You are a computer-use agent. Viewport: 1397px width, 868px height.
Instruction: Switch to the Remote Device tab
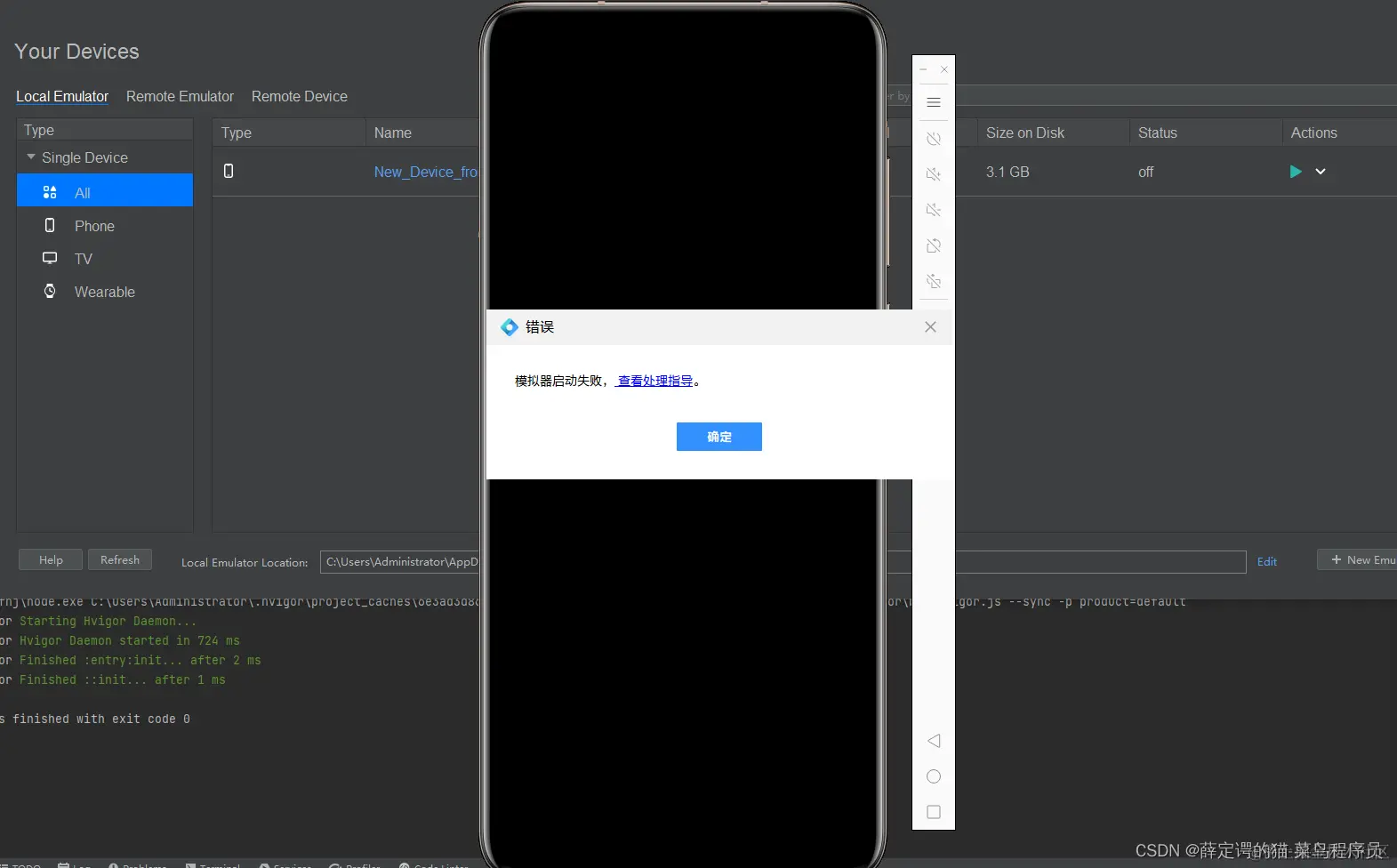point(300,96)
